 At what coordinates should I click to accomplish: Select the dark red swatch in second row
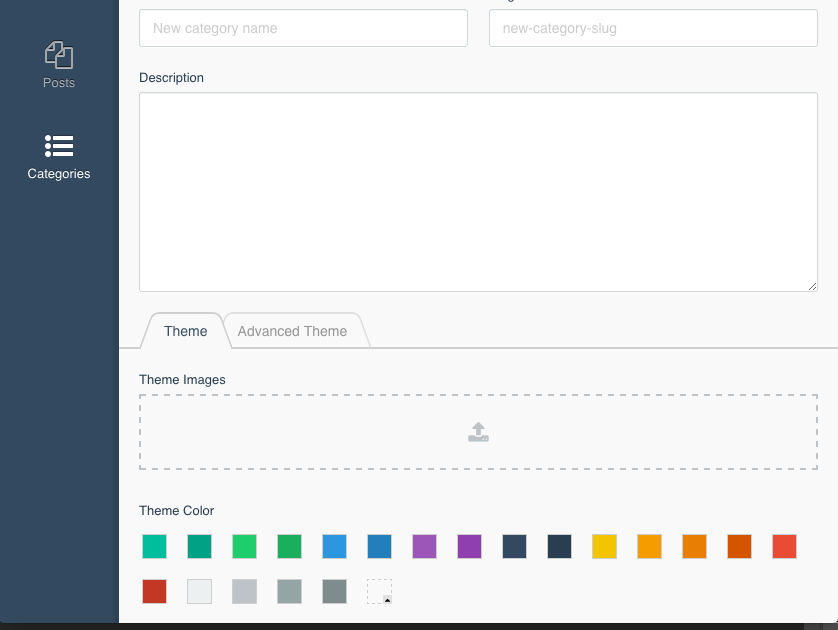click(x=154, y=592)
